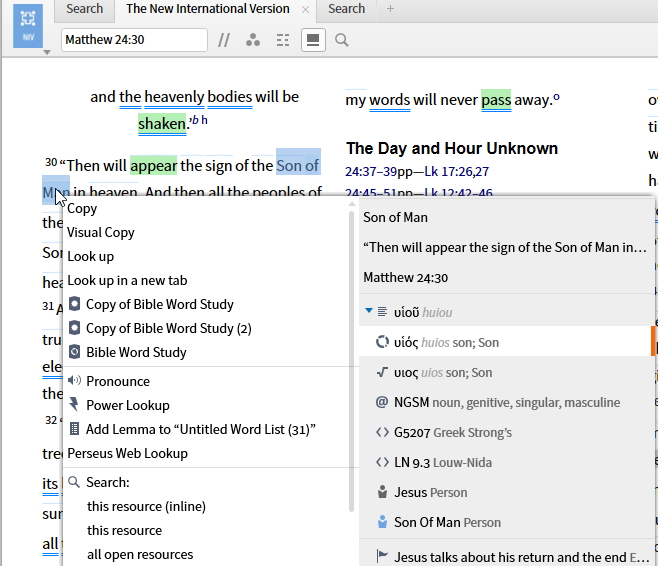The width and height of the screenshot is (658, 566).
Task: Search this resource option
Action: (124, 530)
